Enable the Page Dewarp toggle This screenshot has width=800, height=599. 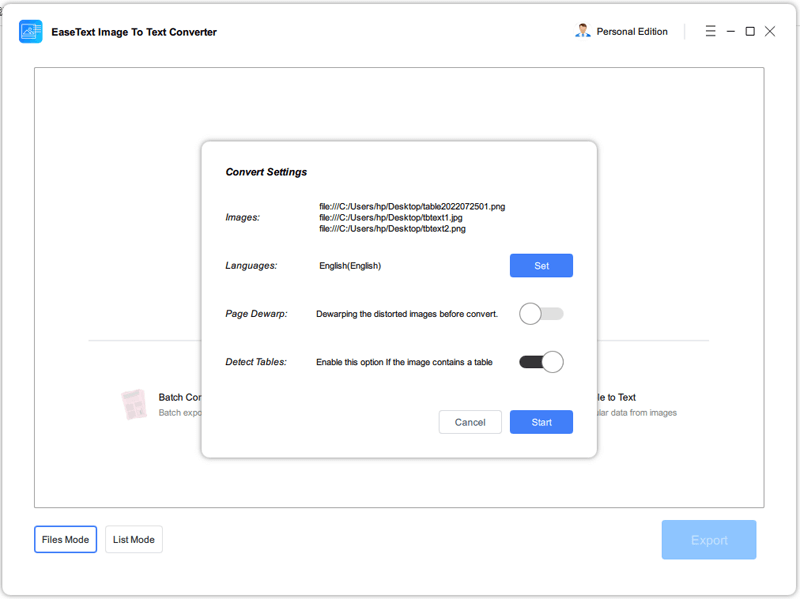coord(541,314)
